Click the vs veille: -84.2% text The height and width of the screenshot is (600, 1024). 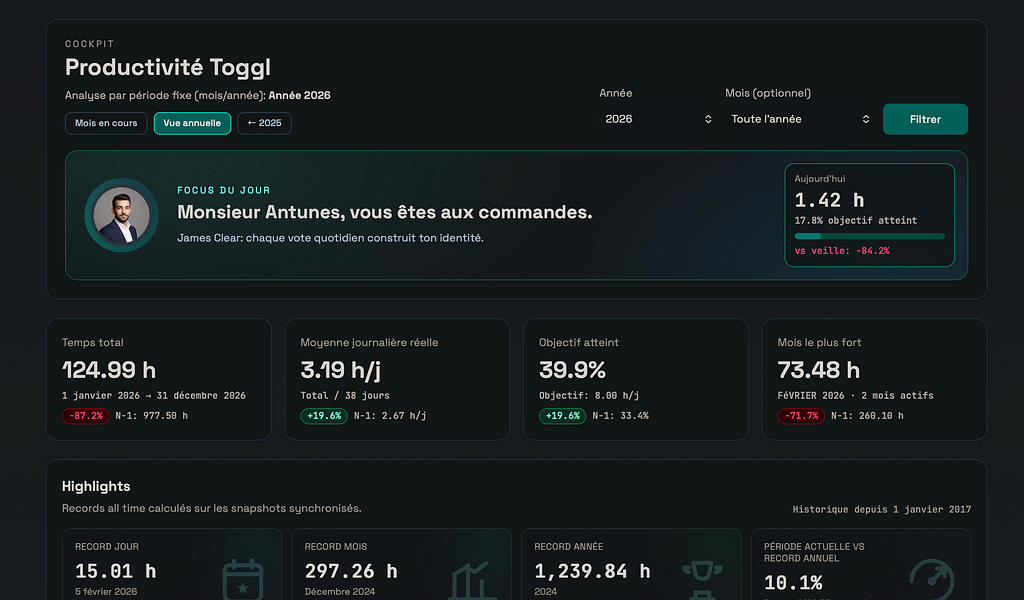click(842, 251)
